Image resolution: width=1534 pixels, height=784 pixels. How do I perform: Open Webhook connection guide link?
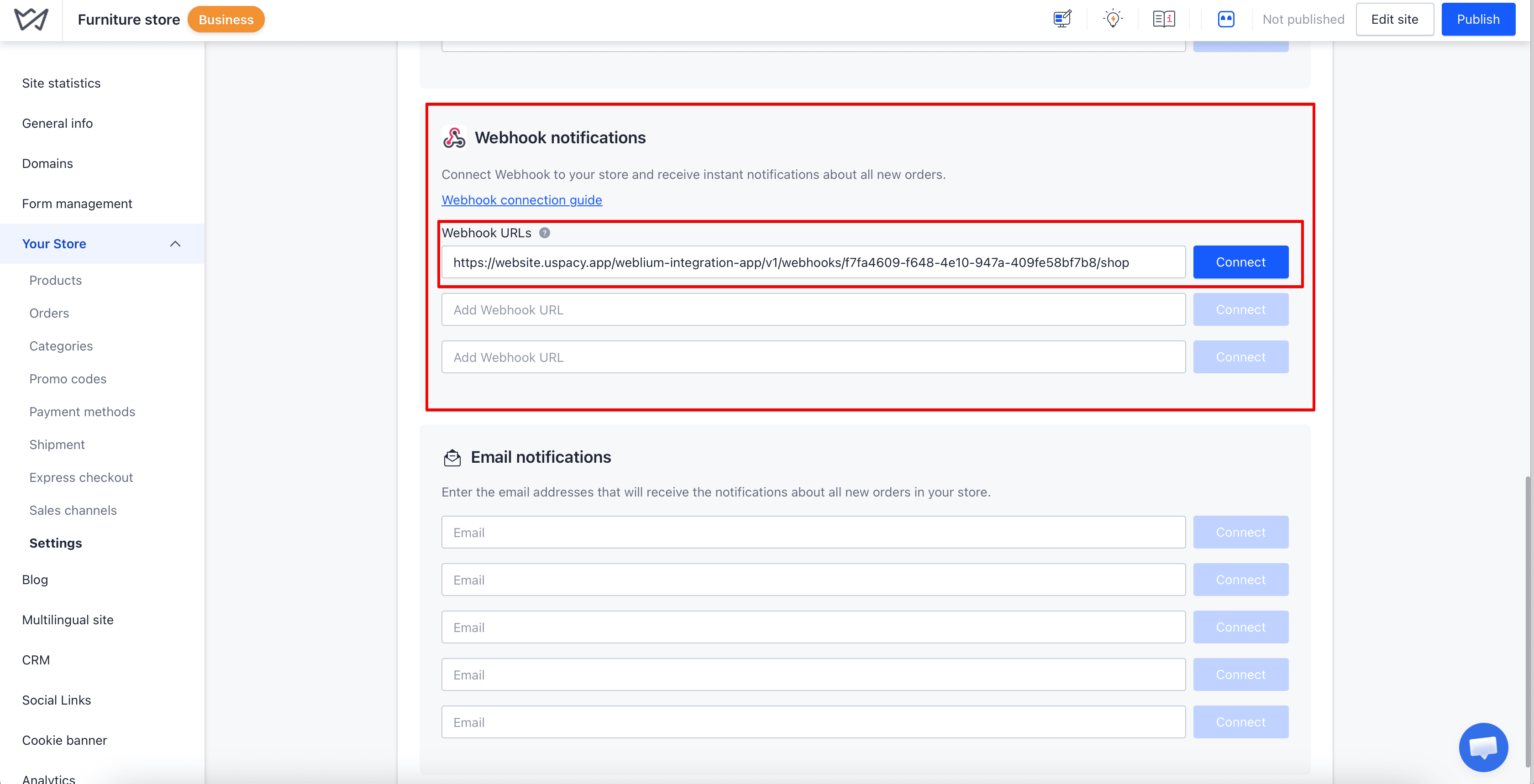(x=522, y=200)
